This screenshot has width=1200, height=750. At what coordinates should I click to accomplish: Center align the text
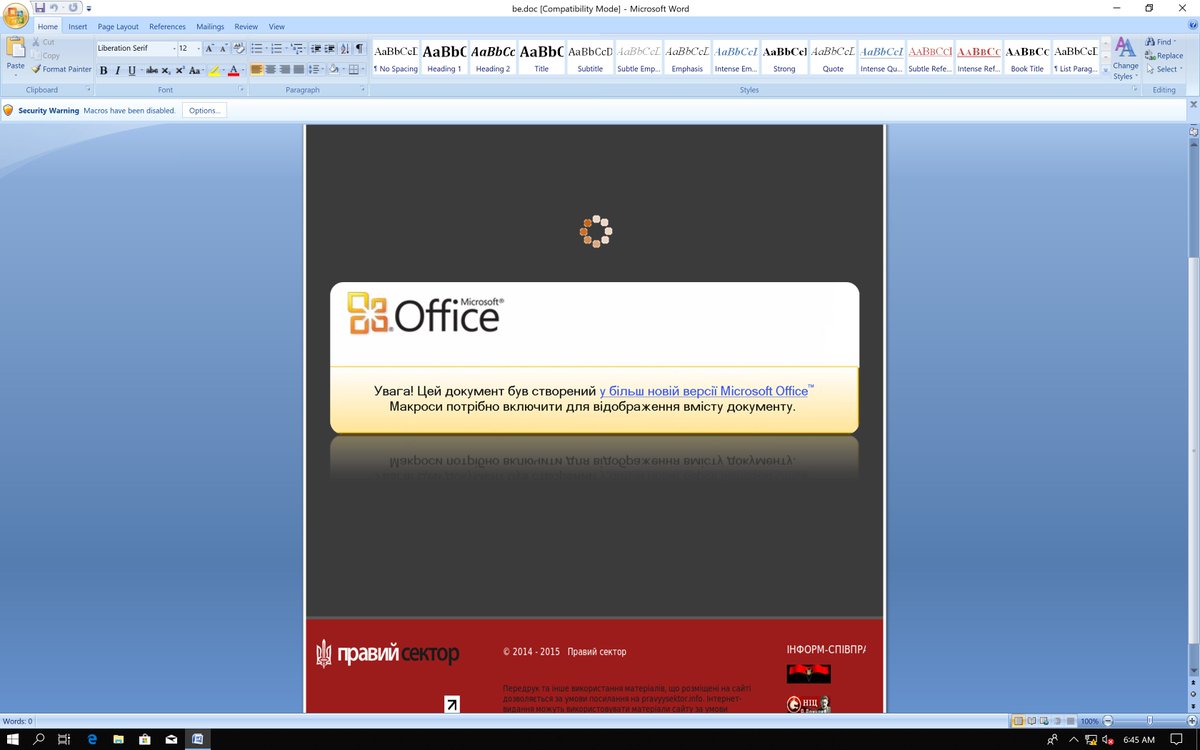point(271,70)
